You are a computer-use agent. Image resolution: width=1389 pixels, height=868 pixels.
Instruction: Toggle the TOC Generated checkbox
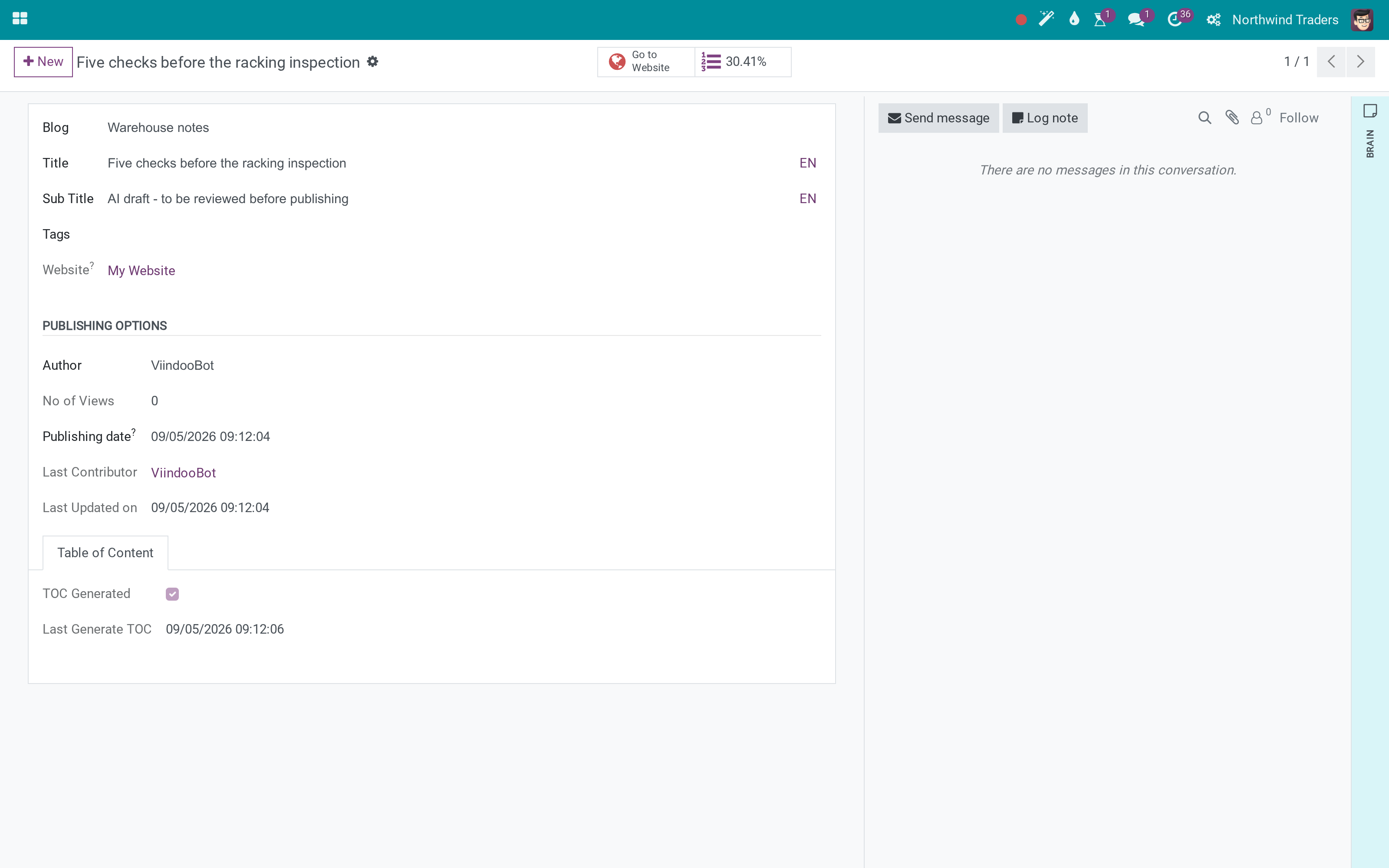coord(172,594)
